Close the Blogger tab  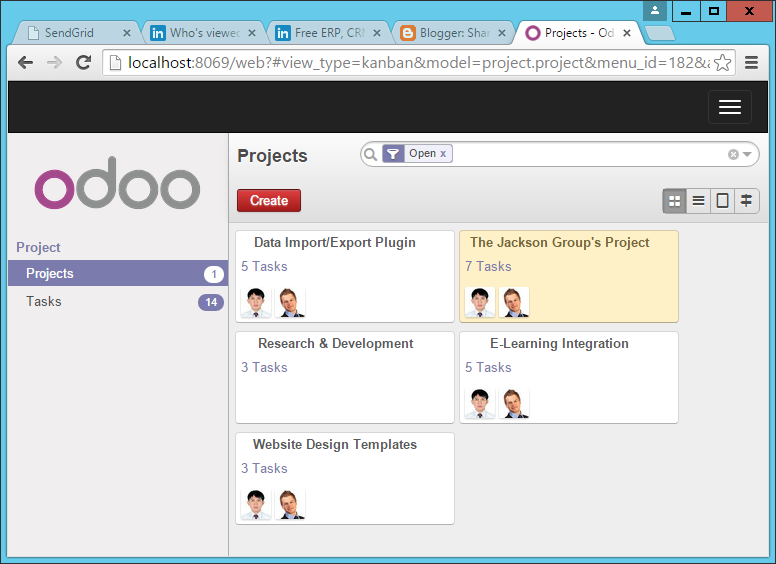click(502, 33)
